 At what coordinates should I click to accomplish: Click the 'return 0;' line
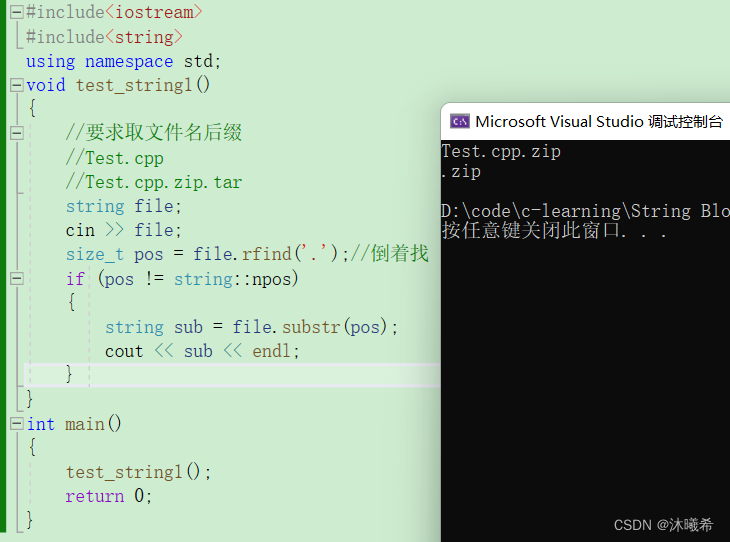click(x=109, y=497)
